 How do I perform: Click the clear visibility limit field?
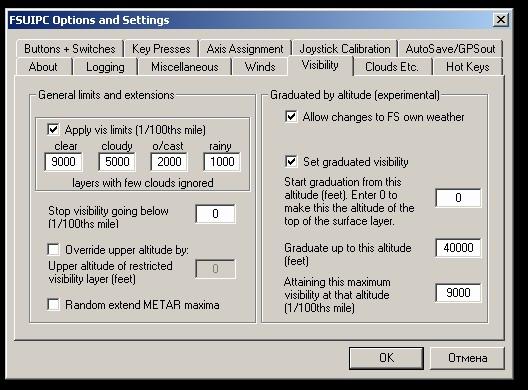click(63, 162)
